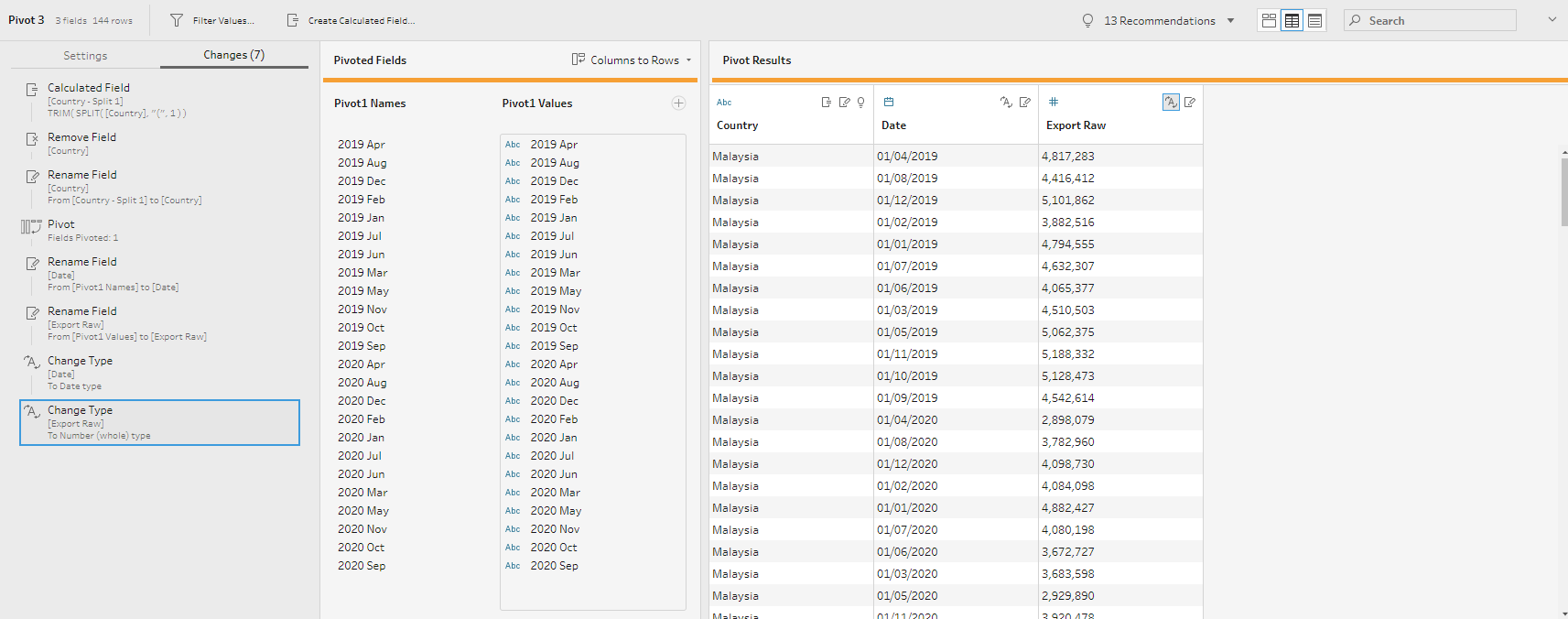The width and height of the screenshot is (1568, 619).
Task: Switch to data grid view
Action: [1292, 20]
